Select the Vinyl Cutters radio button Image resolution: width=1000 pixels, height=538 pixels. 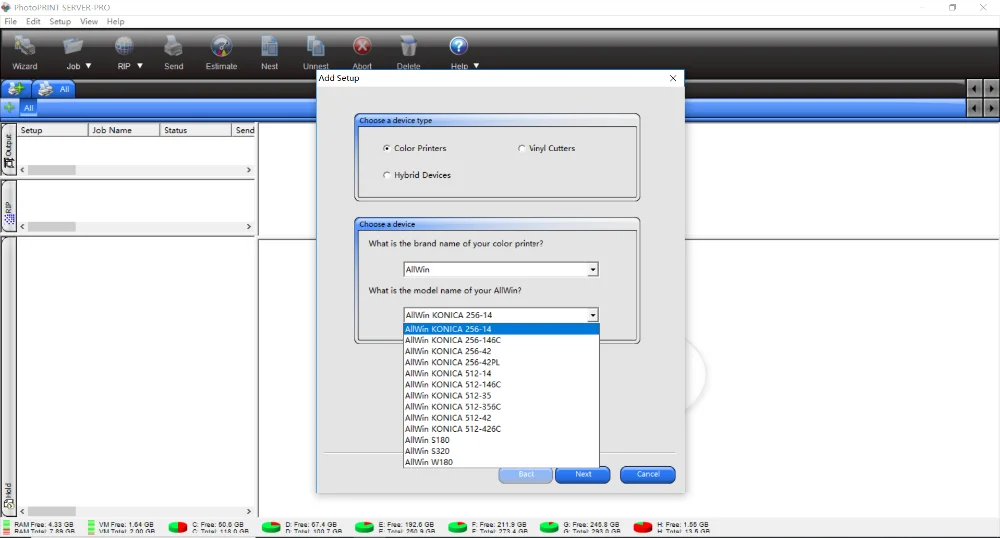point(521,148)
